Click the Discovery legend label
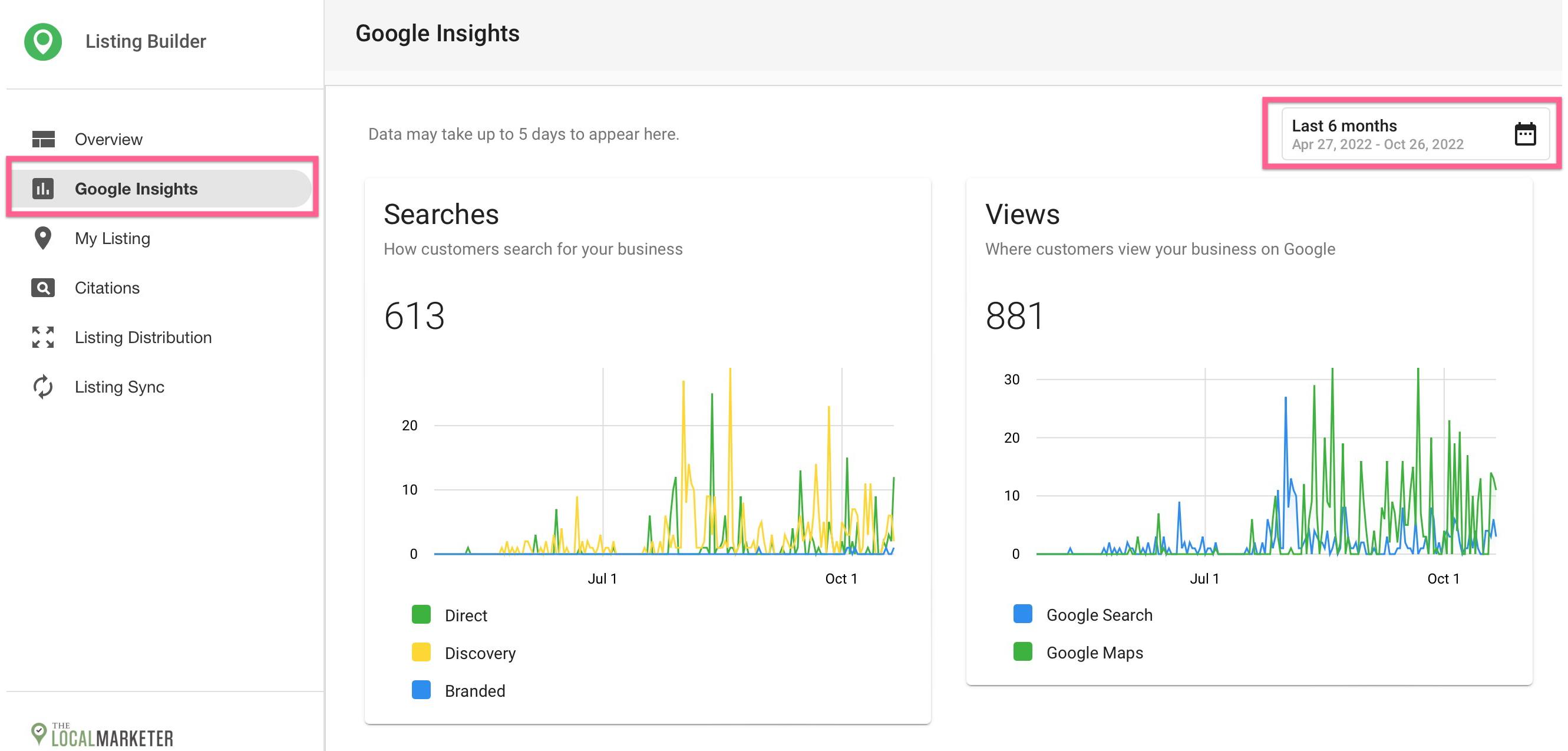The image size is (1568, 751). (x=480, y=654)
